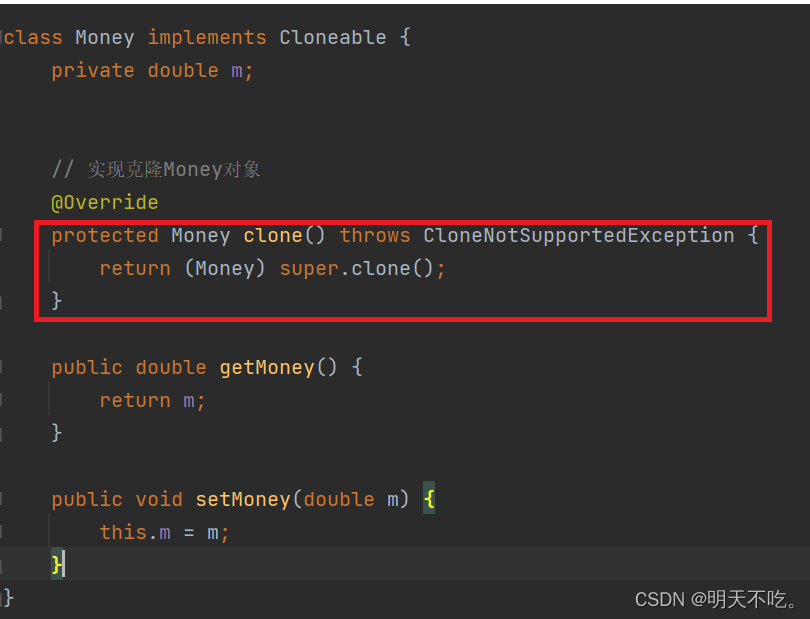Select the @Override annotation
This screenshot has height=619, width=810.
[104, 202]
